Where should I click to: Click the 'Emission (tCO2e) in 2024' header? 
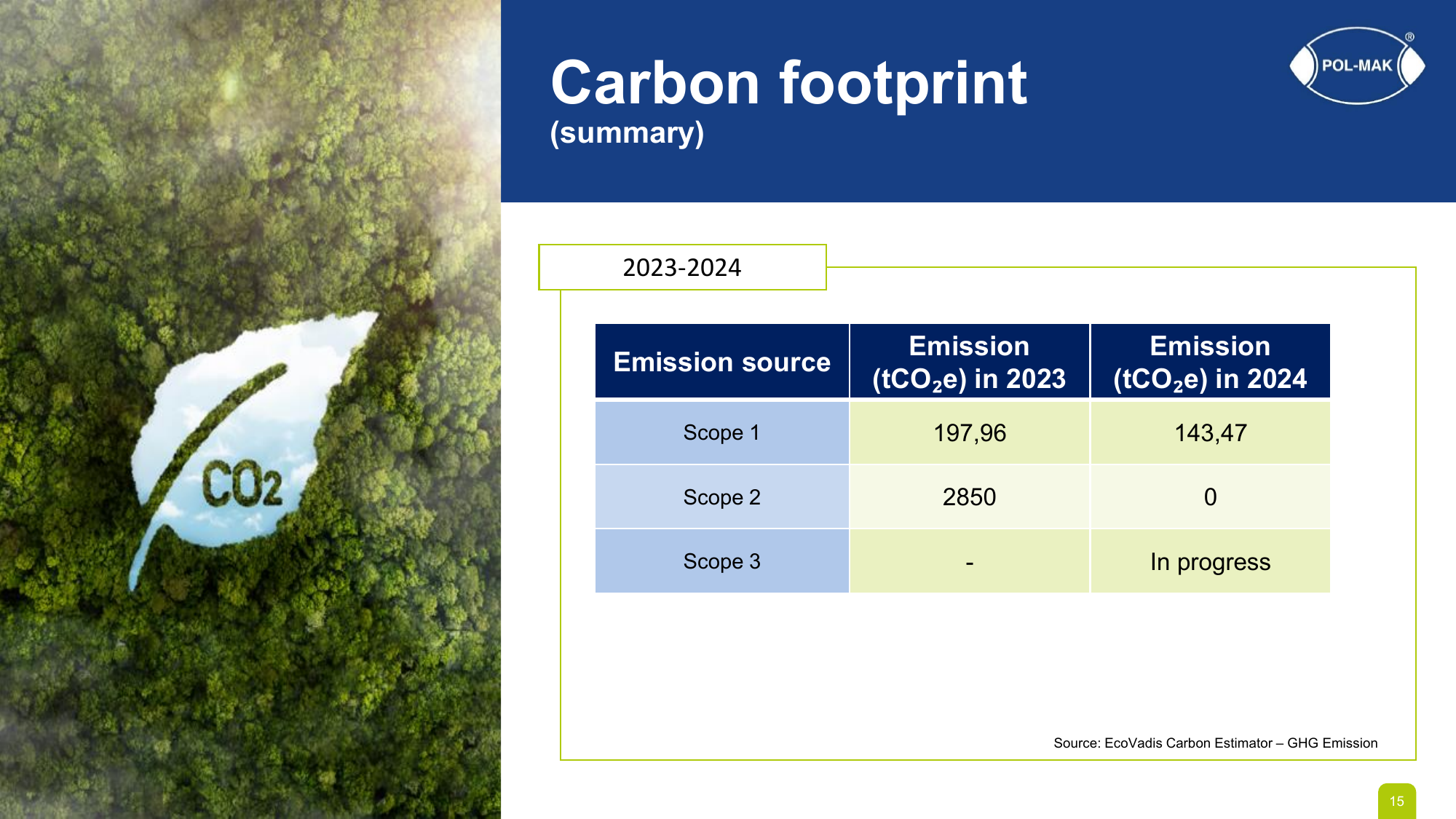(1210, 362)
